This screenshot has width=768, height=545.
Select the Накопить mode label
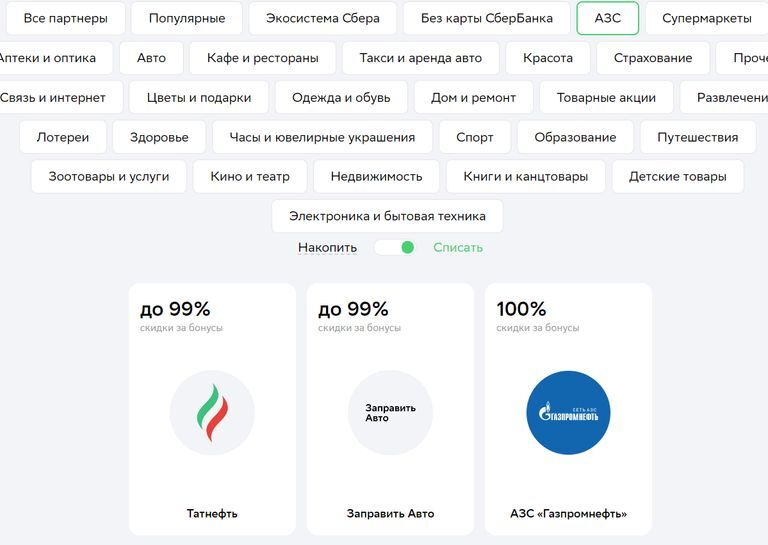pyautogui.click(x=327, y=248)
